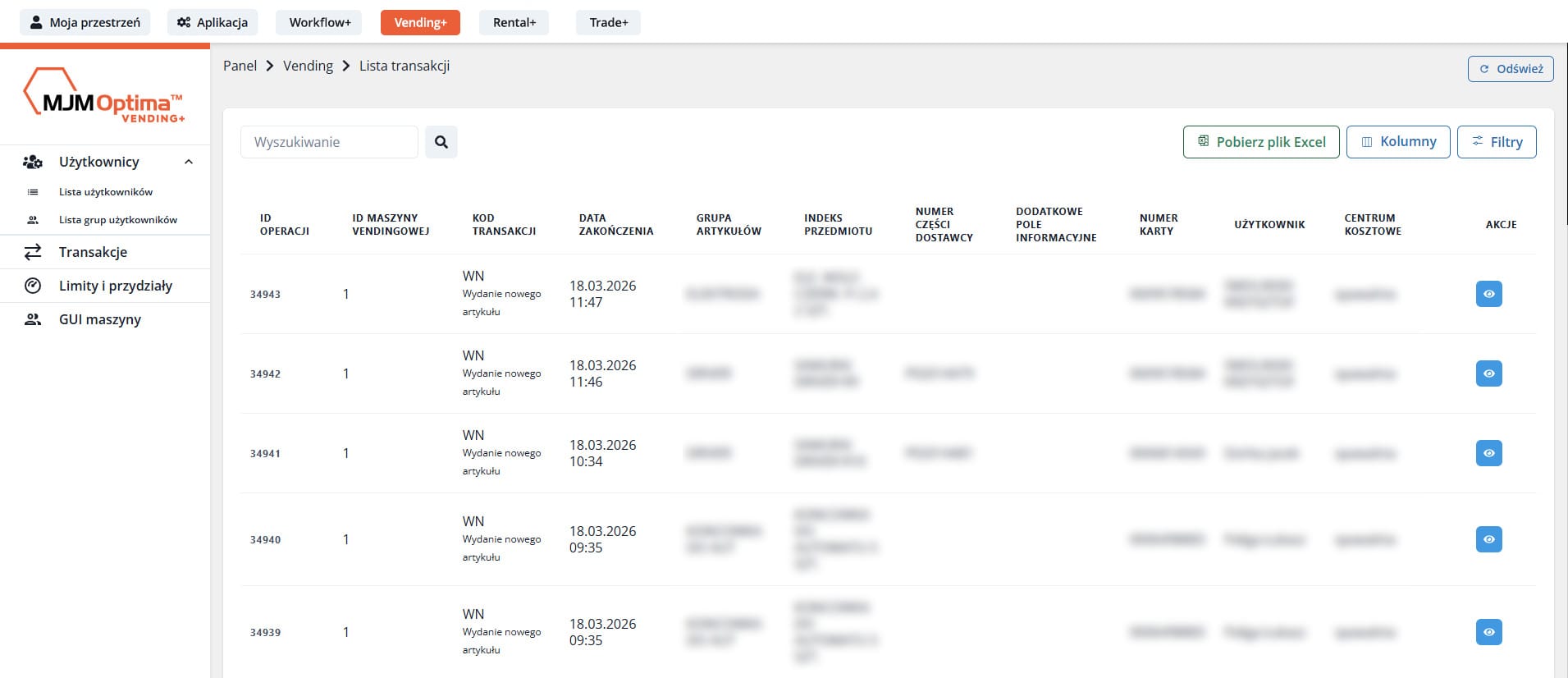Screen dimensions: 1568x678
Task: View details eye icon for operation 34942
Action: tap(1488, 373)
